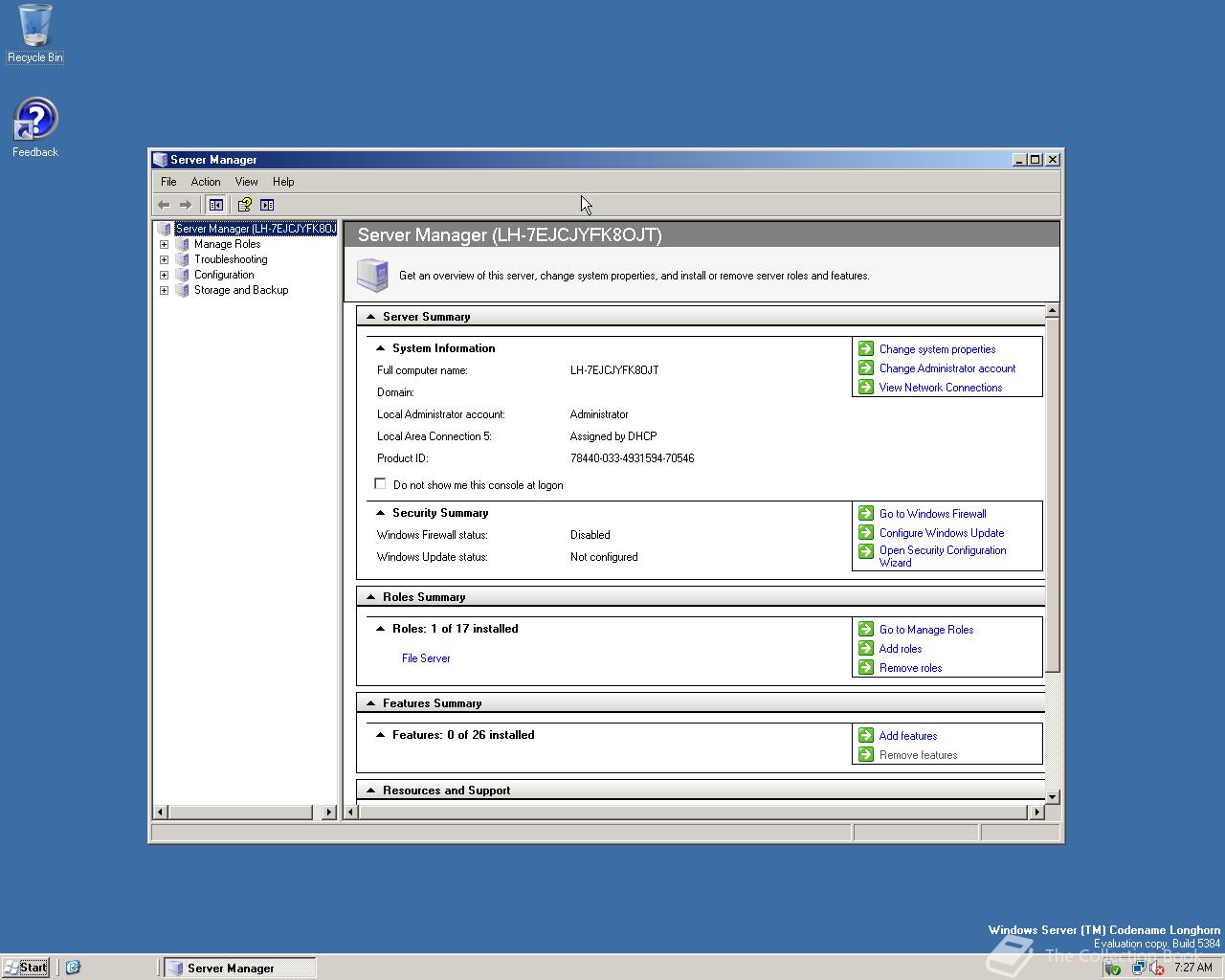Expand the Storage and Backup tree node
This screenshot has width=1225, height=980.
click(x=164, y=290)
